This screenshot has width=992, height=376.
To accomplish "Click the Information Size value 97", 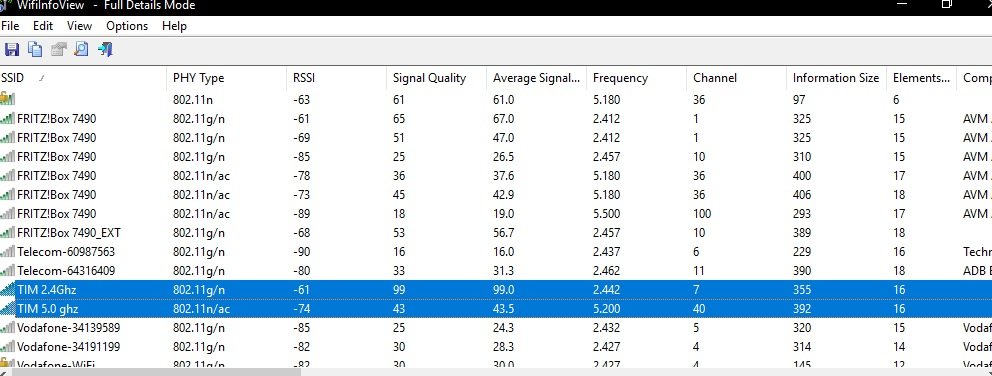I will 799,99.
